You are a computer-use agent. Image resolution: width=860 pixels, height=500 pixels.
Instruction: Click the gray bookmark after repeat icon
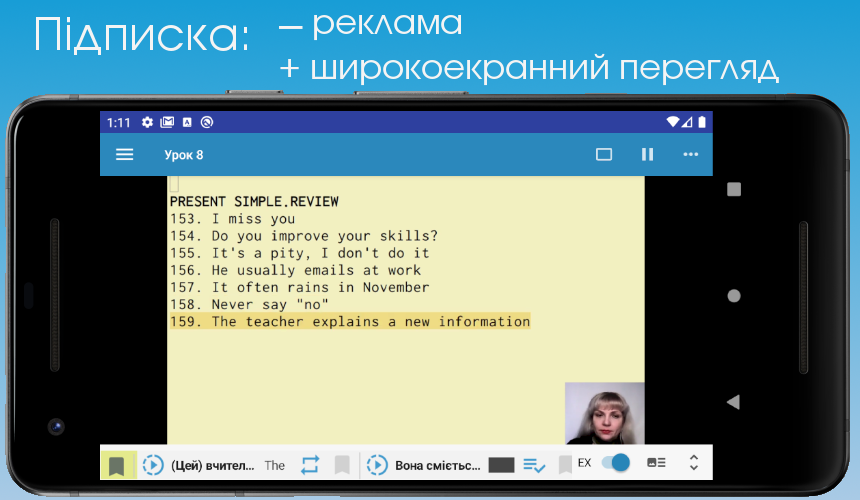point(342,465)
